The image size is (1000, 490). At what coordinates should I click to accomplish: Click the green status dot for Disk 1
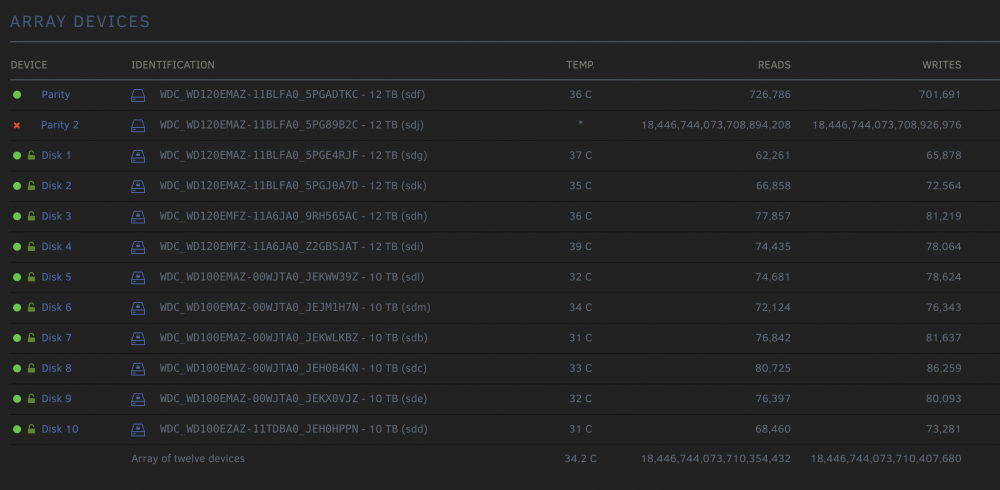point(17,156)
